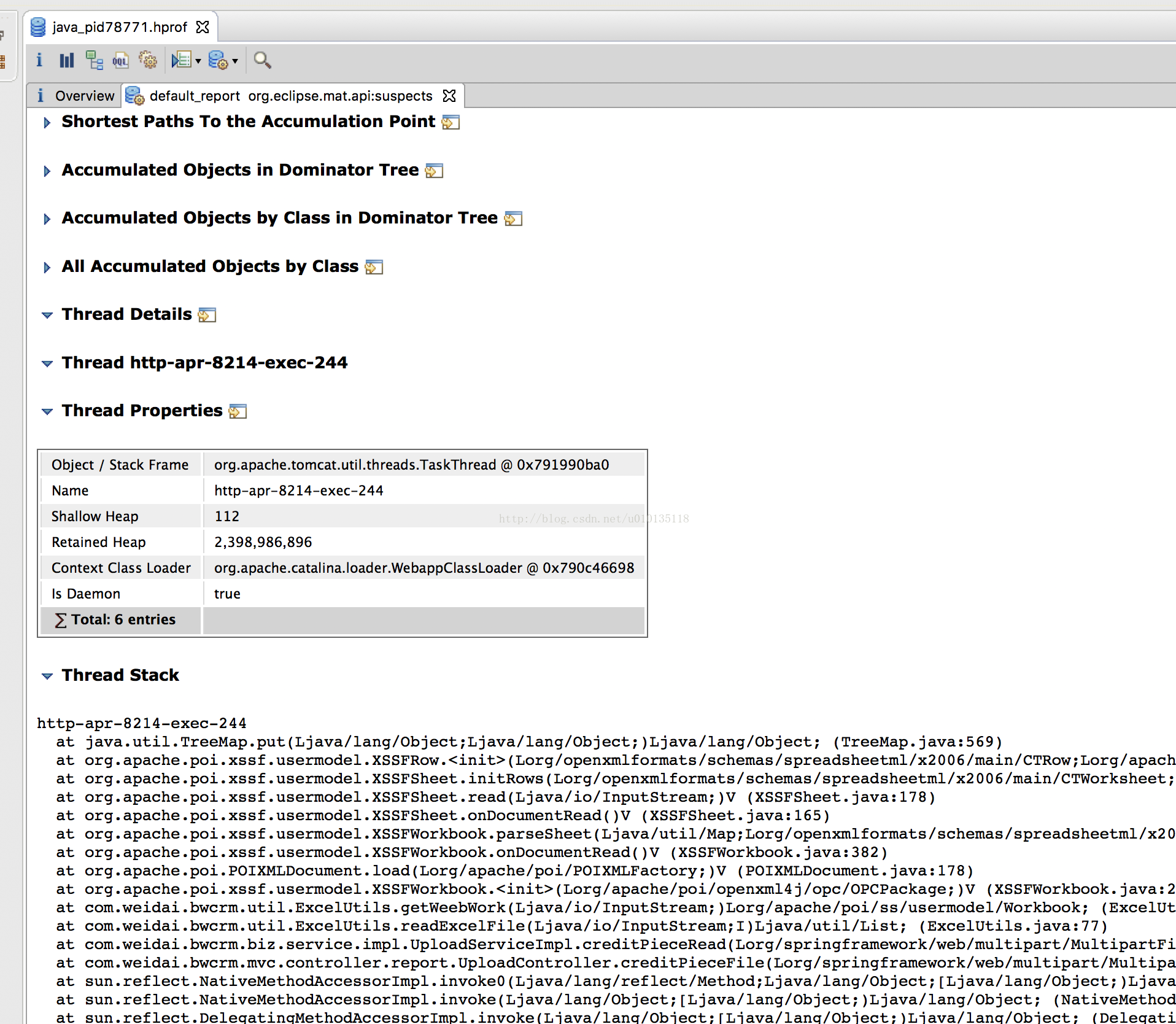Click the Thread Details heading
This screenshot has height=1024, width=1176.
(126, 314)
